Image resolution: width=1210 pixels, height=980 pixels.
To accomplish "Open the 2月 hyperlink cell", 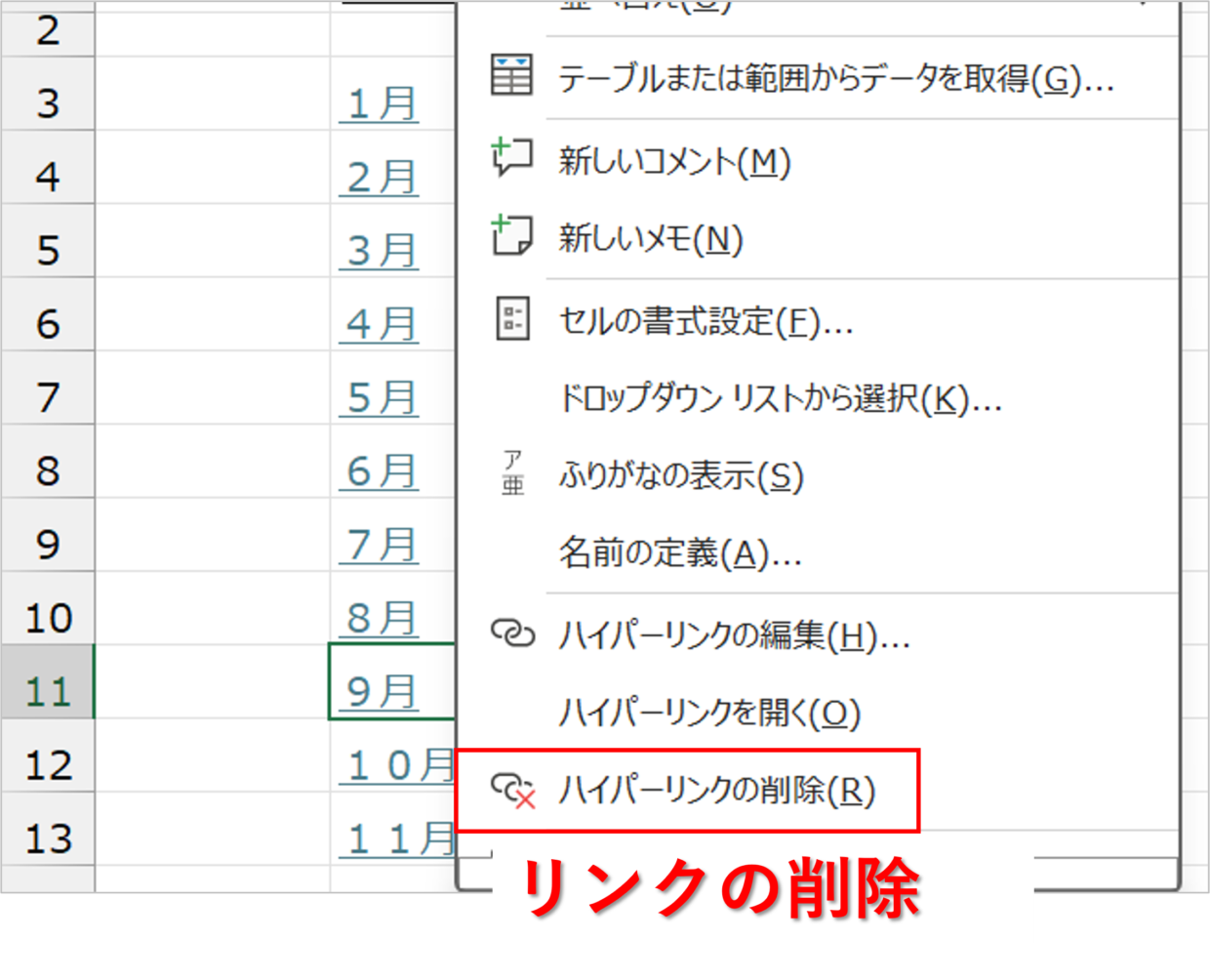I will pos(381,177).
